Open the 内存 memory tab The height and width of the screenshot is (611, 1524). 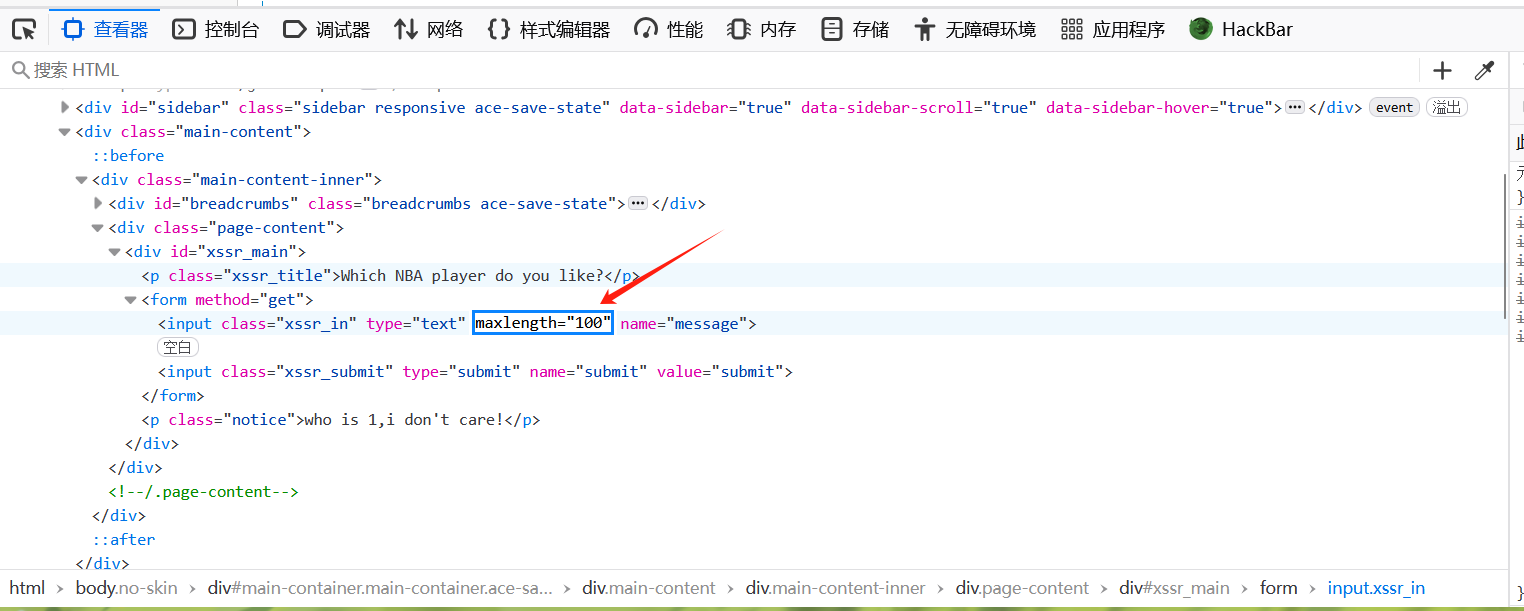[x=762, y=29]
